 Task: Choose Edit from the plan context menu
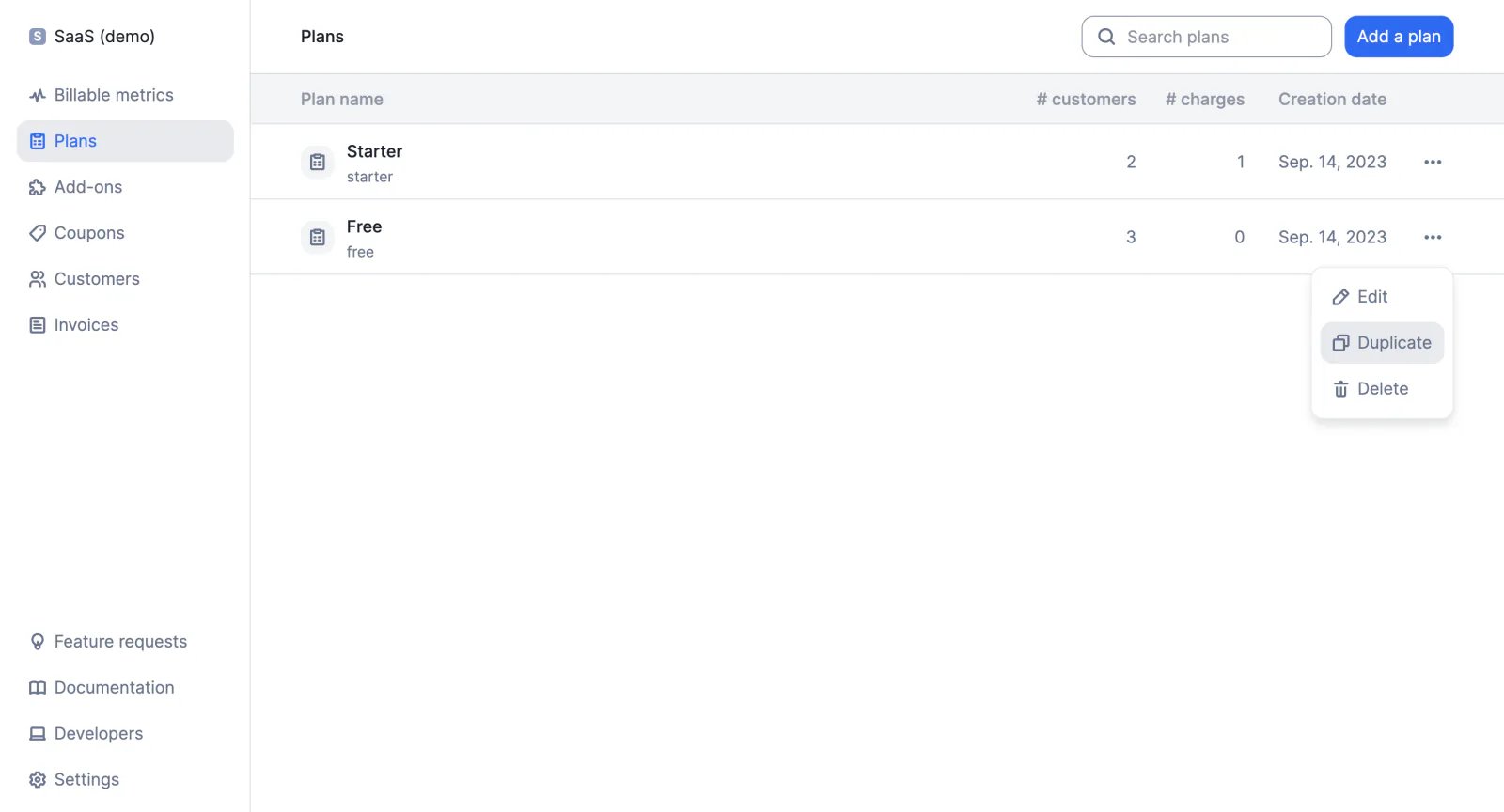point(1382,297)
